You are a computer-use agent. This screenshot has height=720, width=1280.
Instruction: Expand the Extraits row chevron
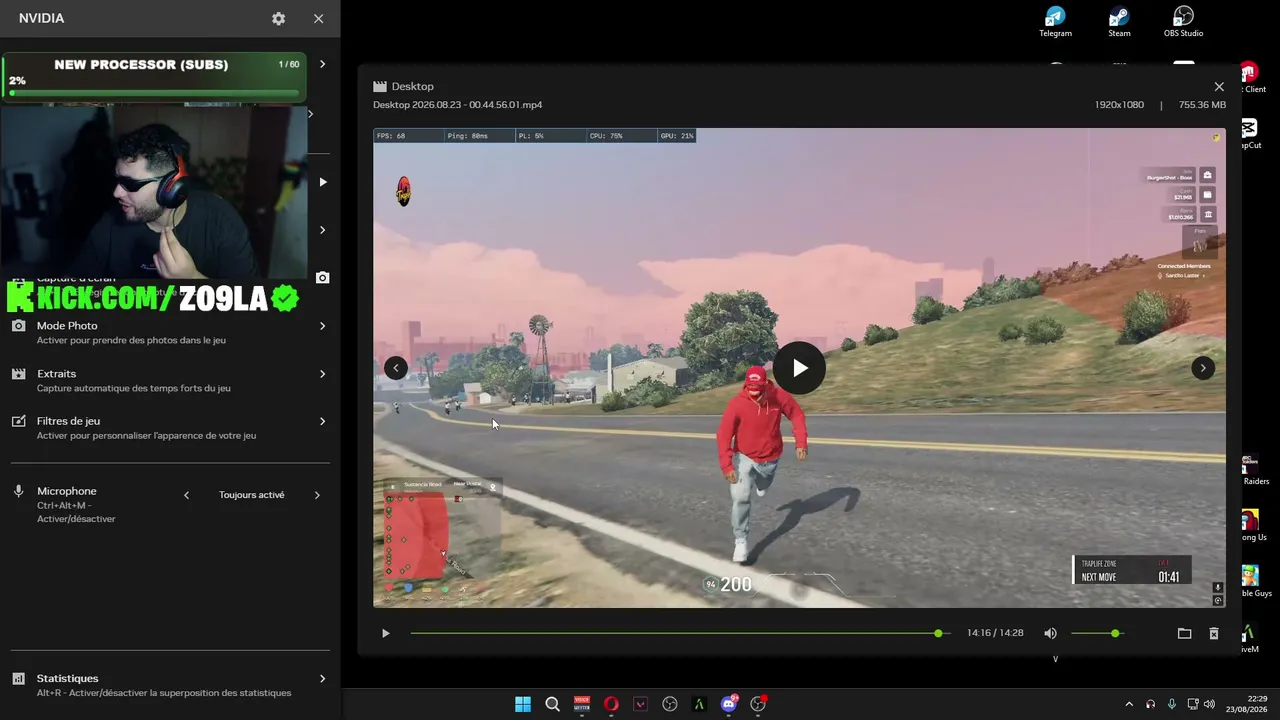pyautogui.click(x=322, y=374)
